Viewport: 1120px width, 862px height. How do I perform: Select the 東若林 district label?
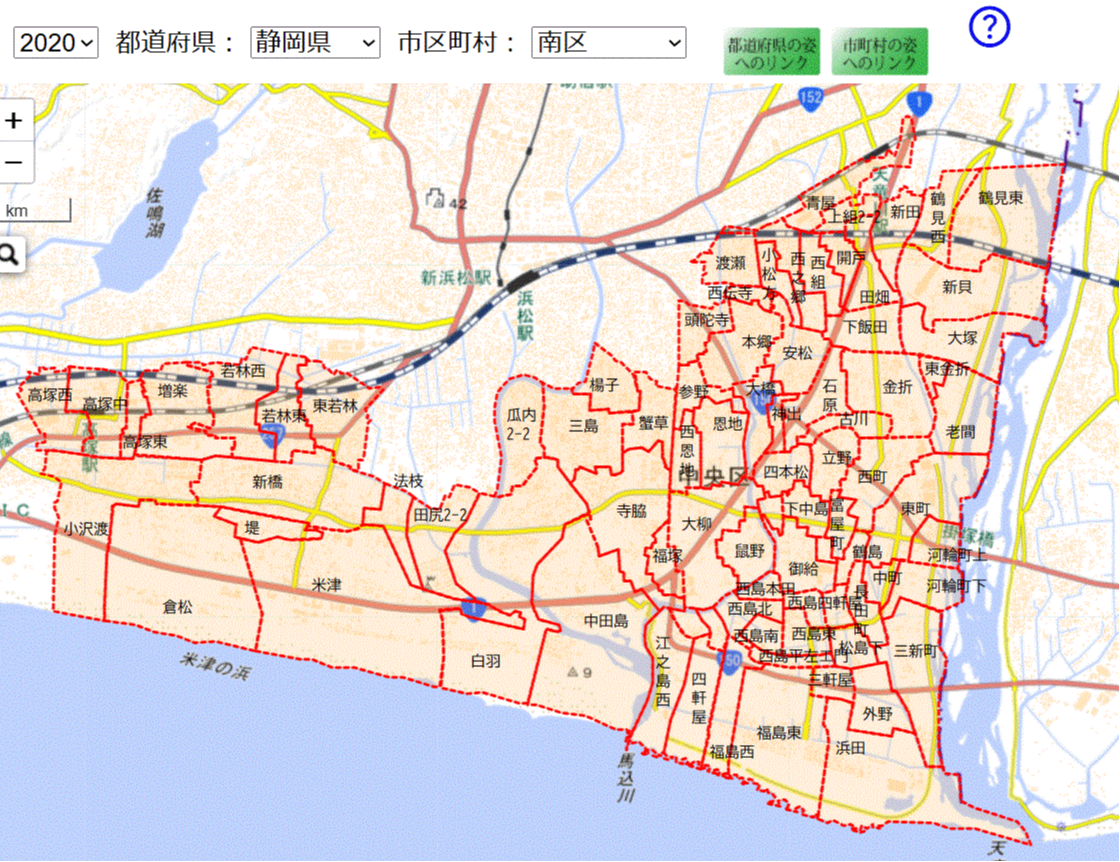point(335,406)
